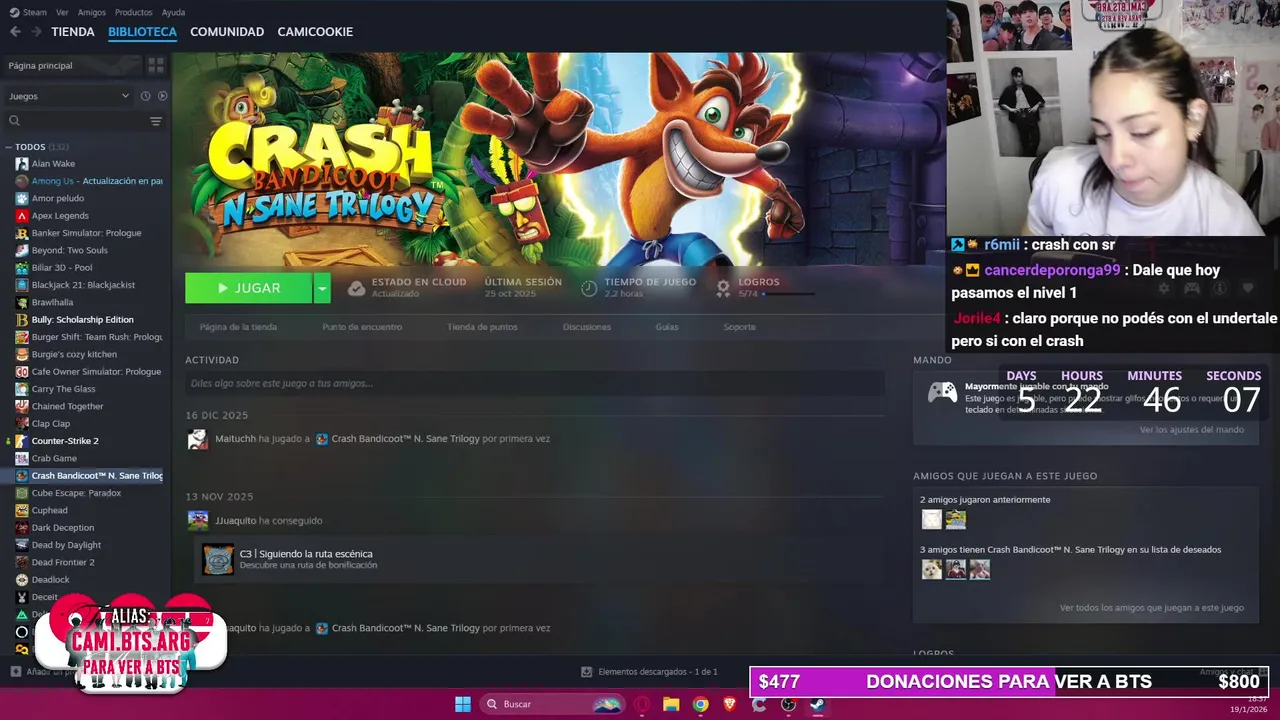1280x720 pixels.
Task: Go forward with the right arrow
Action: click(x=36, y=32)
